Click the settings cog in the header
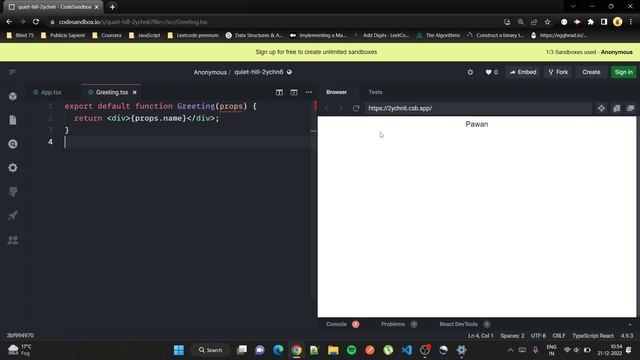This screenshot has height=360, width=640. (x=470, y=72)
